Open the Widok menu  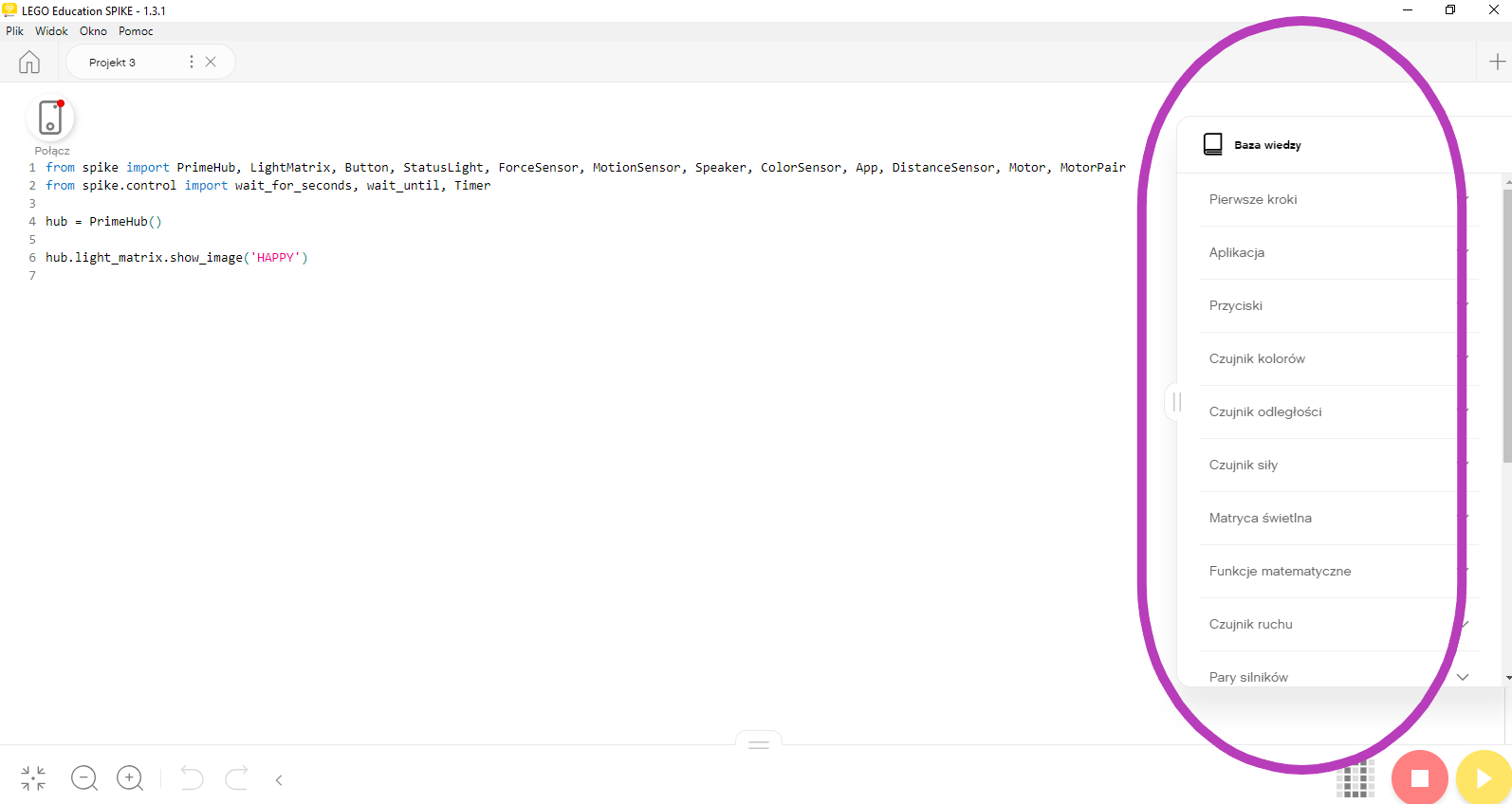(x=51, y=31)
